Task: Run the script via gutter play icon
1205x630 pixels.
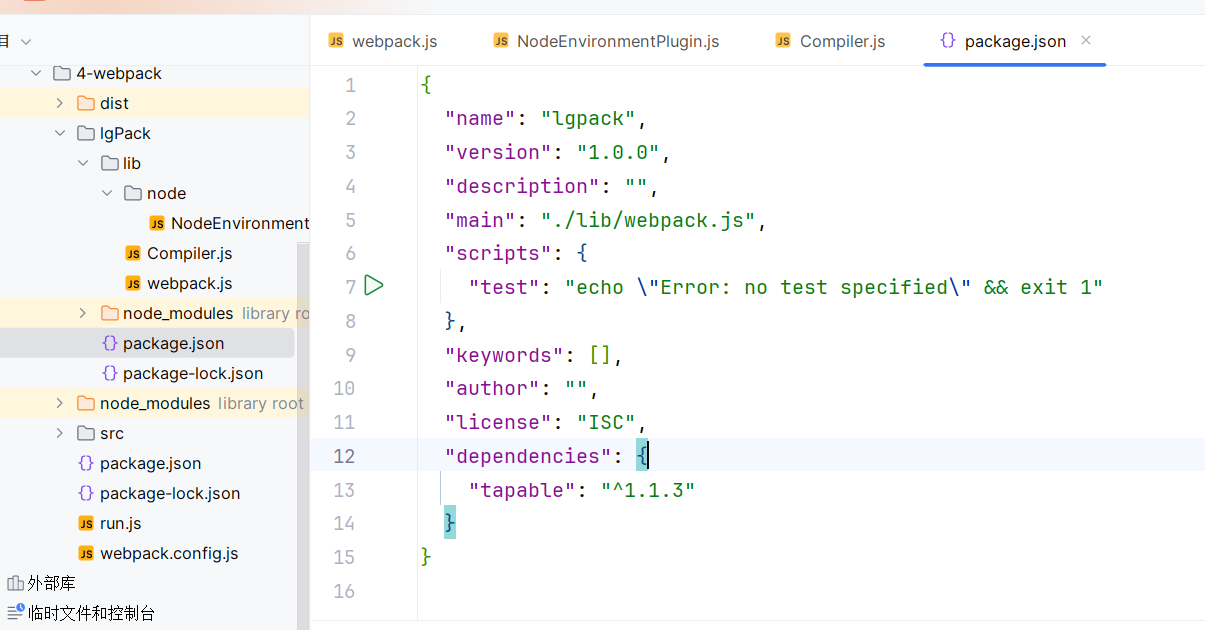Action: tap(374, 285)
